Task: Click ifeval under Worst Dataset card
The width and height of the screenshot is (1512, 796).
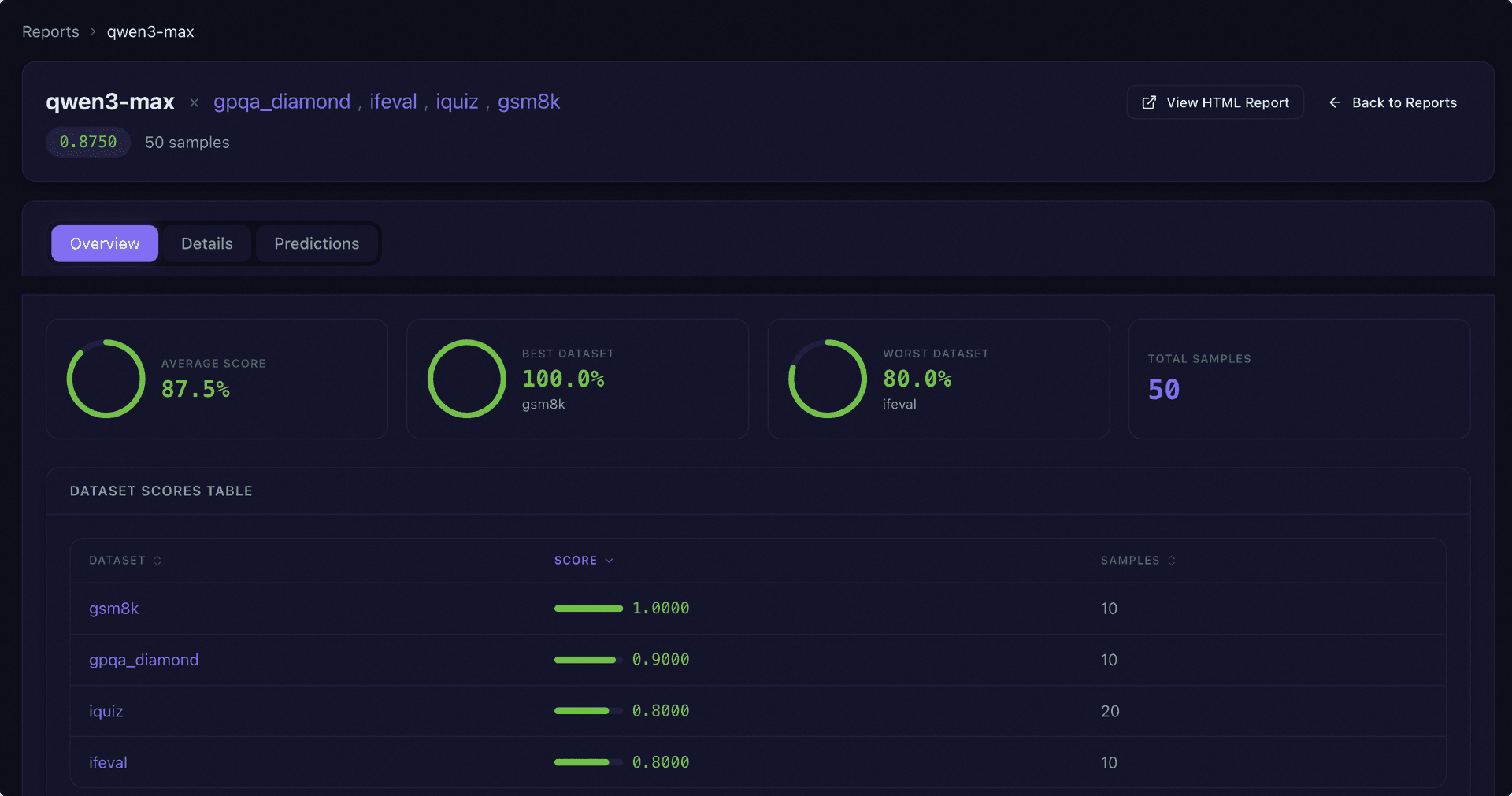Action: [x=899, y=405]
